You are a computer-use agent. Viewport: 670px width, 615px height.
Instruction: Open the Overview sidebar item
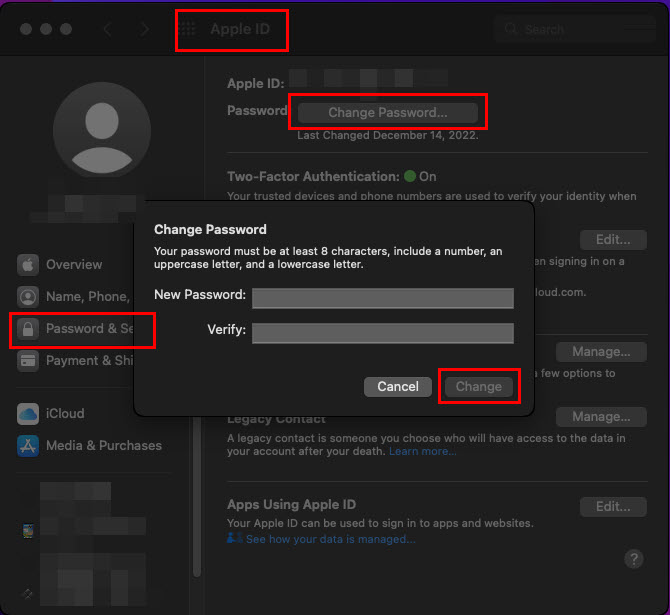(x=74, y=265)
